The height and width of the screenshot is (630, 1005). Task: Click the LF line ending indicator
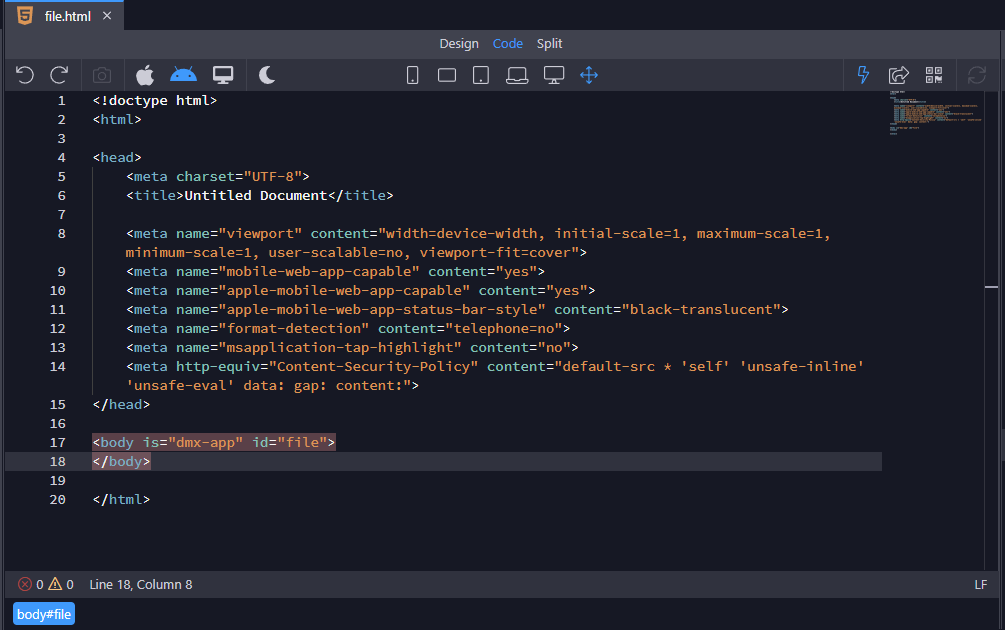click(x=981, y=584)
